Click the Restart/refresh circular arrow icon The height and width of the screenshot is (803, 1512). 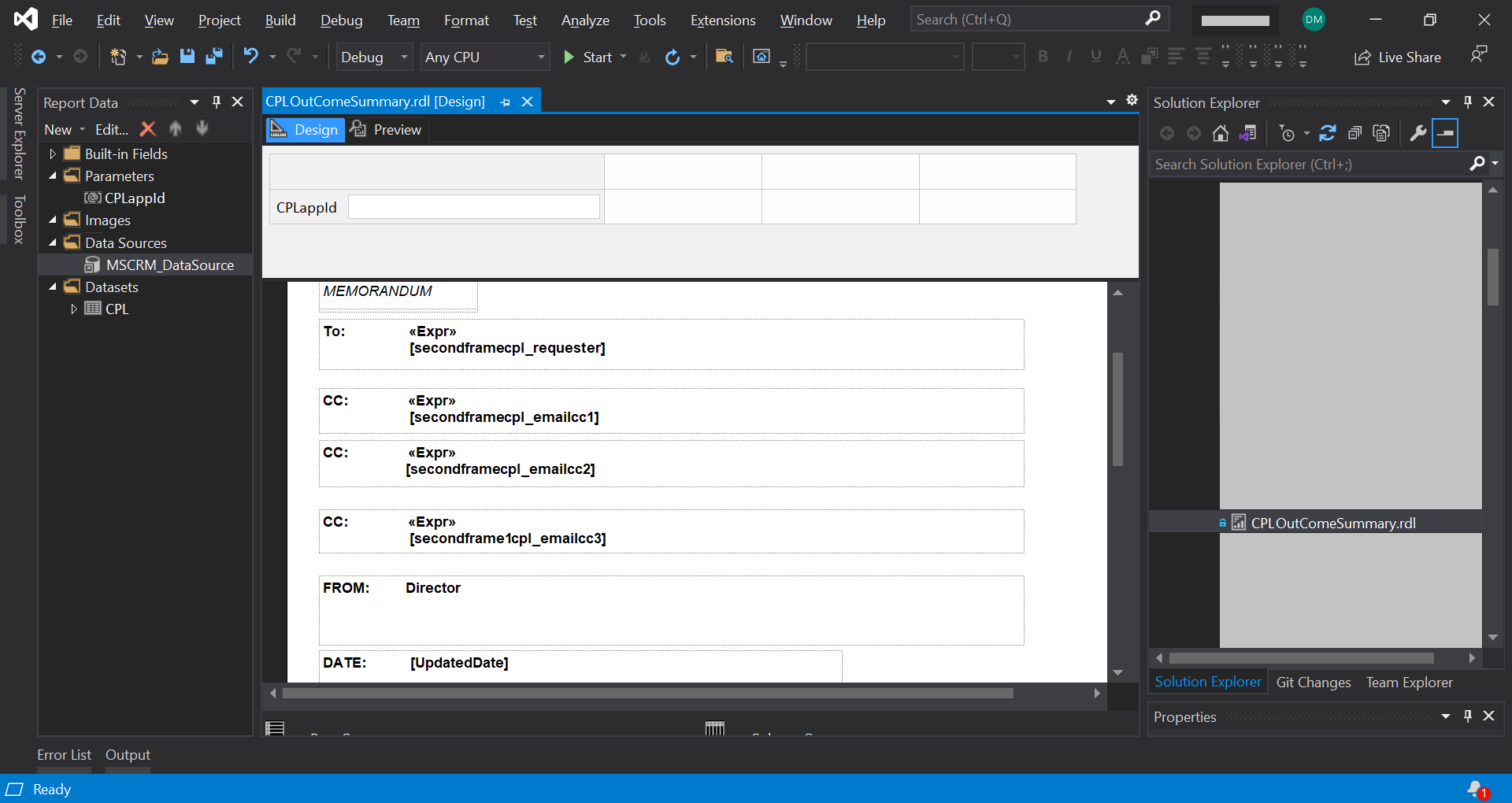[673, 57]
